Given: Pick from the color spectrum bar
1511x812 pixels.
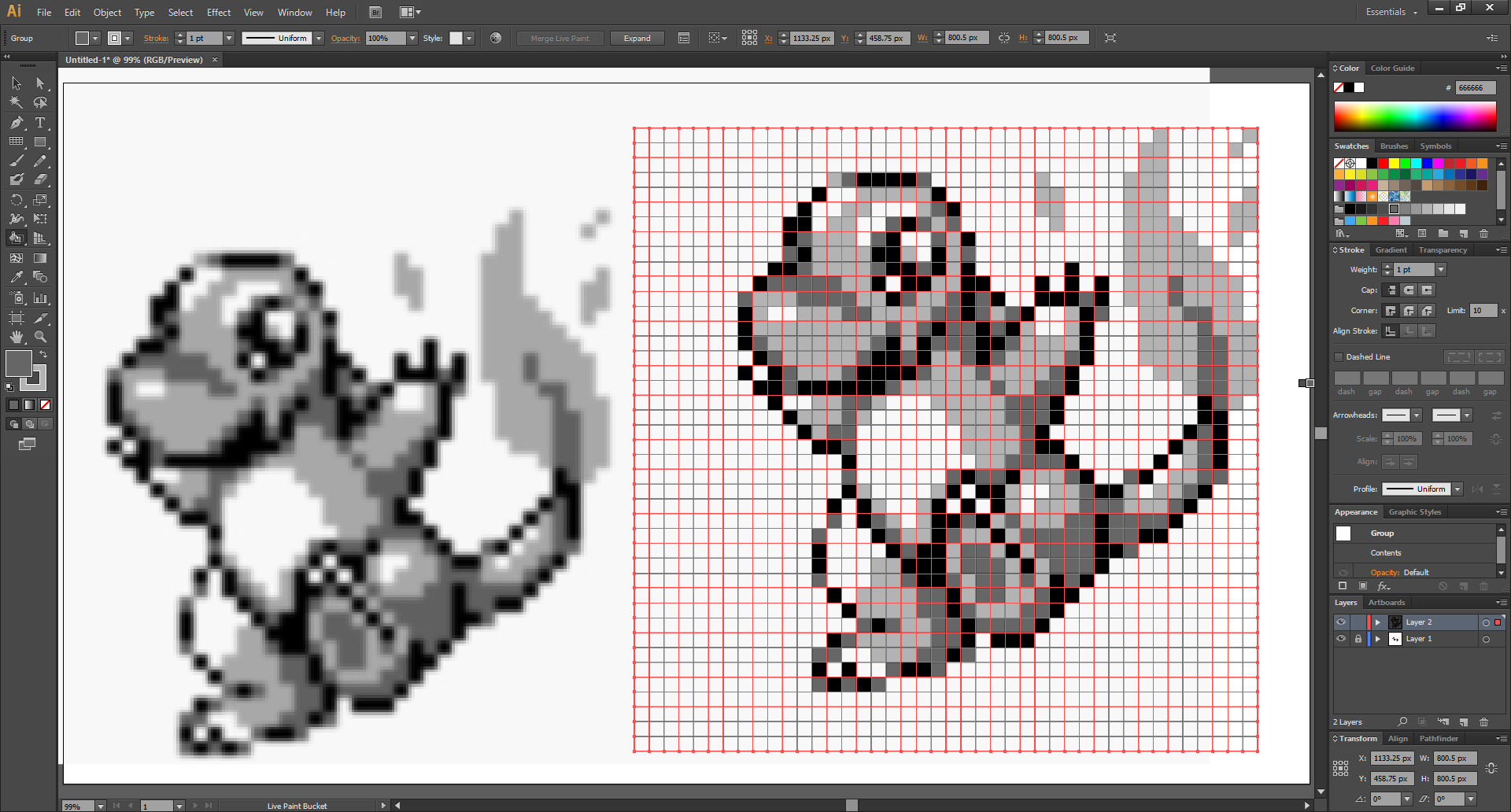Looking at the screenshot, I should [x=1415, y=116].
